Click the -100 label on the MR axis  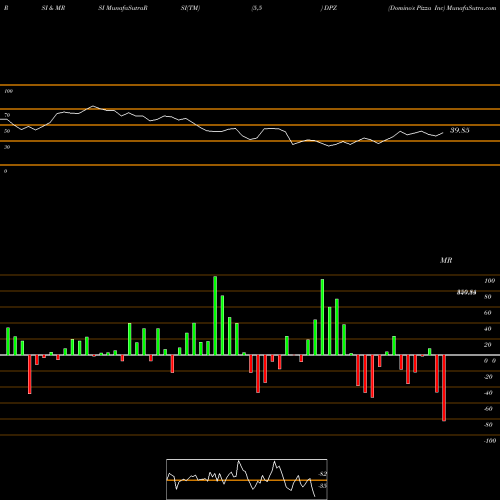pyautogui.click(x=490, y=441)
